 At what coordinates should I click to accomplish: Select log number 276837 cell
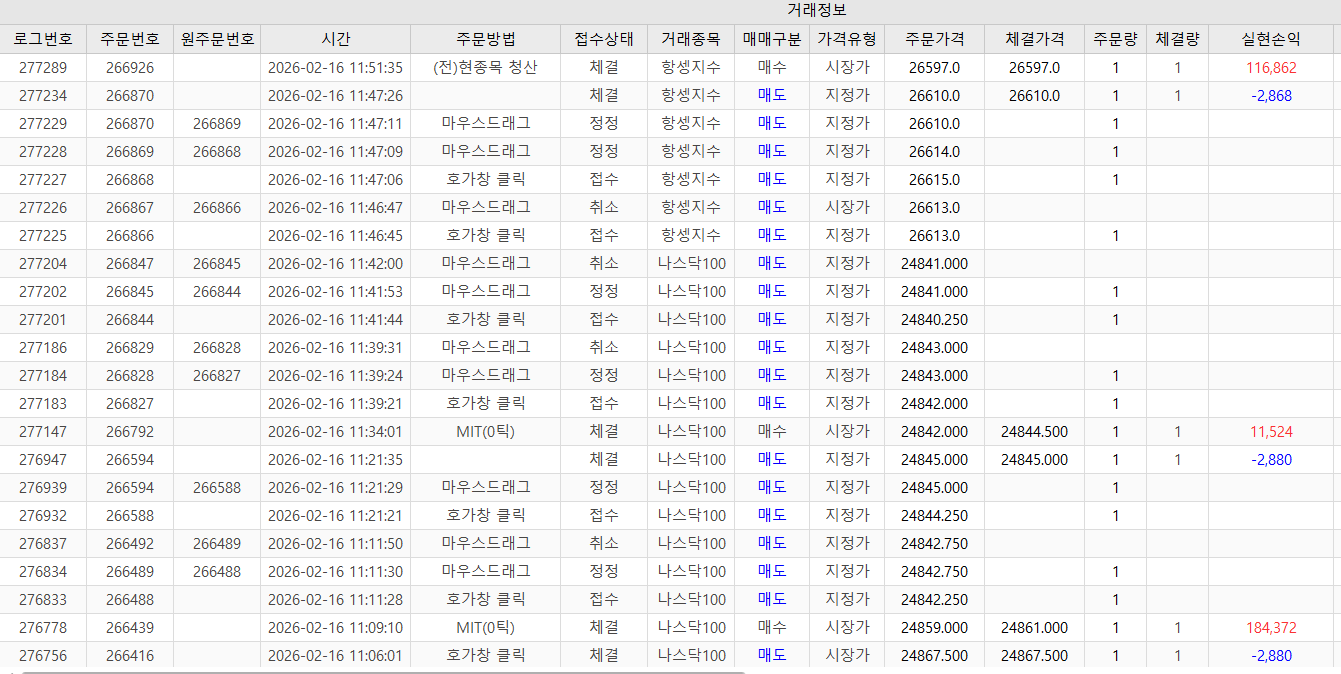click(43, 544)
